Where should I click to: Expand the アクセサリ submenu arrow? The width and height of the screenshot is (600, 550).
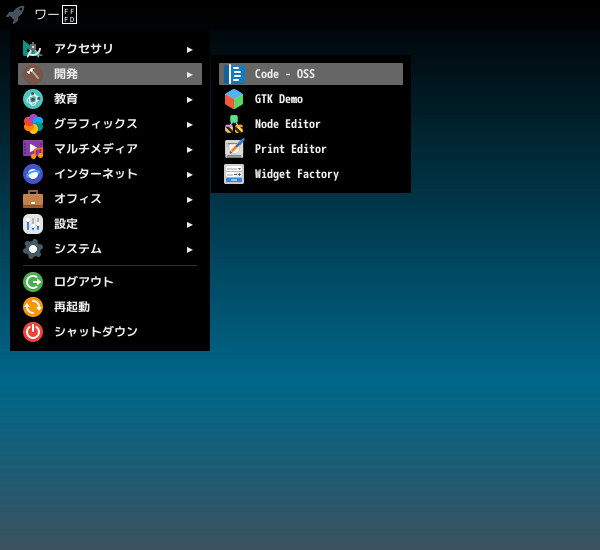coord(190,49)
